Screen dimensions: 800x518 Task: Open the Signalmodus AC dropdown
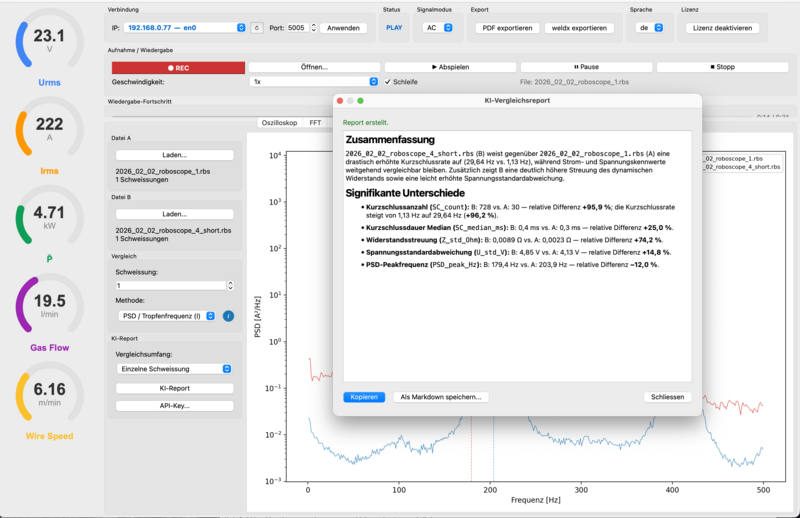point(438,28)
